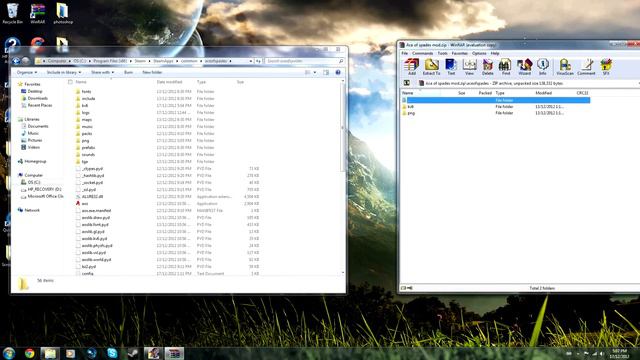This screenshot has height=360, width=640.
Task: Click the Forward arrow in Explorer window
Action: pos(25,61)
